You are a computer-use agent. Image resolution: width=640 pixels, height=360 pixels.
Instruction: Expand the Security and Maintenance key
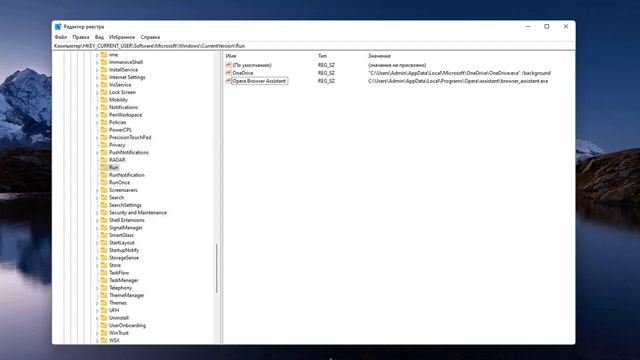tap(97, 213)
